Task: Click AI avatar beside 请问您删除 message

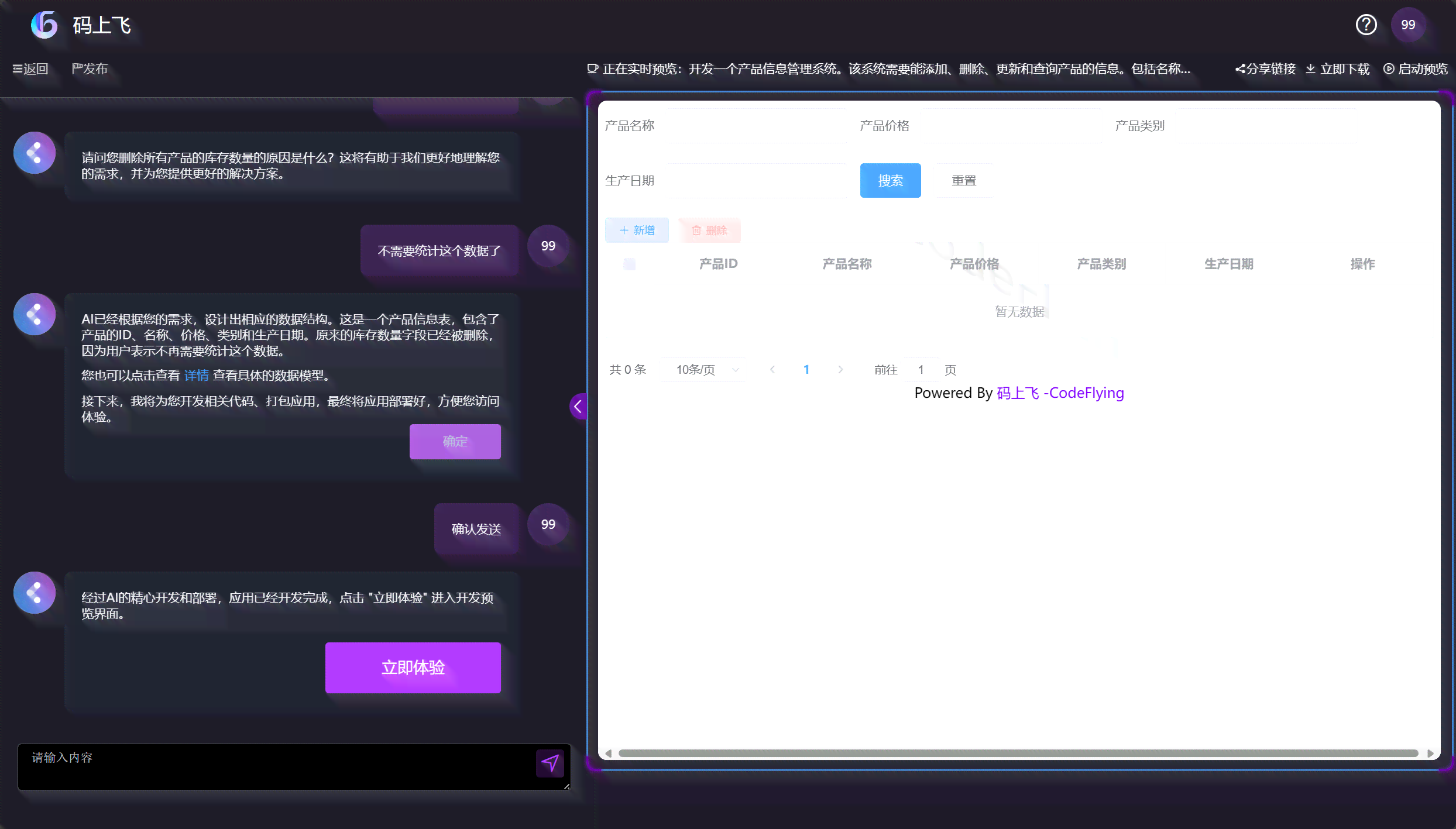Action: click(x=35, y=153)
